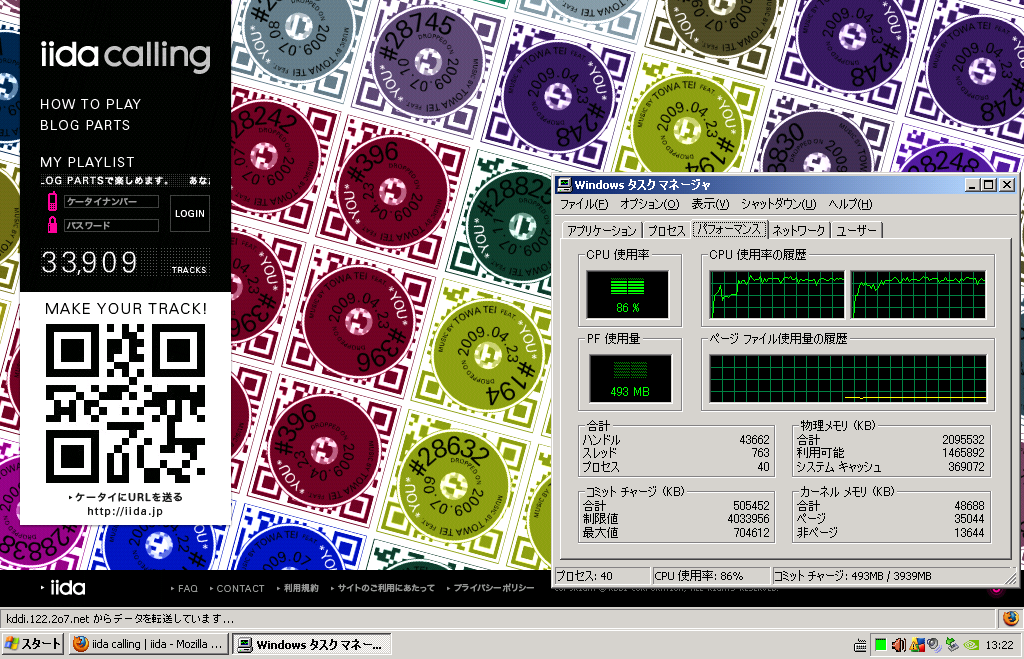The image size is (1024, 659).
Task: Click the mobile phone icon beside number field
Action: [52, 202]
